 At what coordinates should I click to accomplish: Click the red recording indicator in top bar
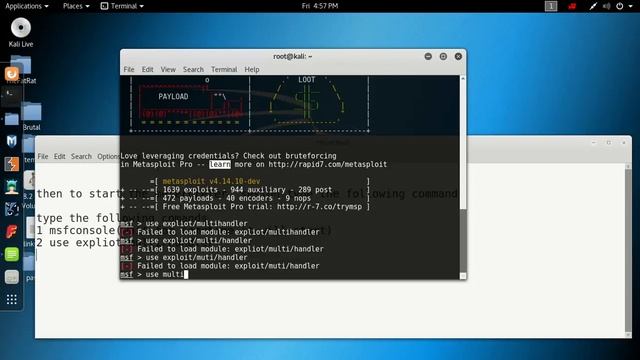click(x=572, y=6)
